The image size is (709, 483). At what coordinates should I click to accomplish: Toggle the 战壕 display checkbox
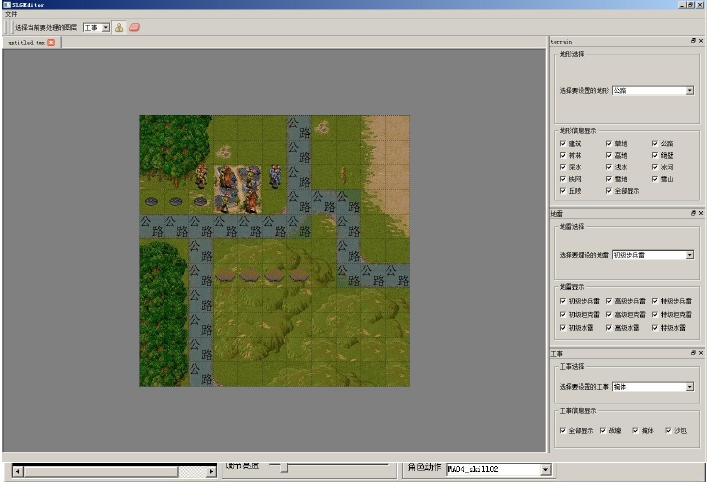603,431
